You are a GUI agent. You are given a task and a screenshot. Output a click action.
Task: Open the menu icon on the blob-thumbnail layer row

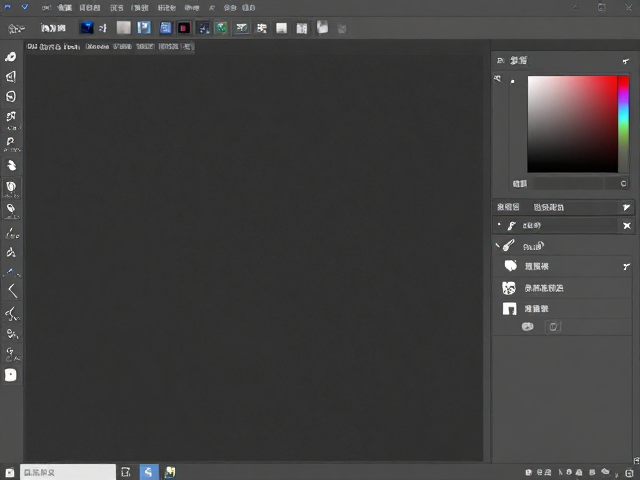(626, 267)
